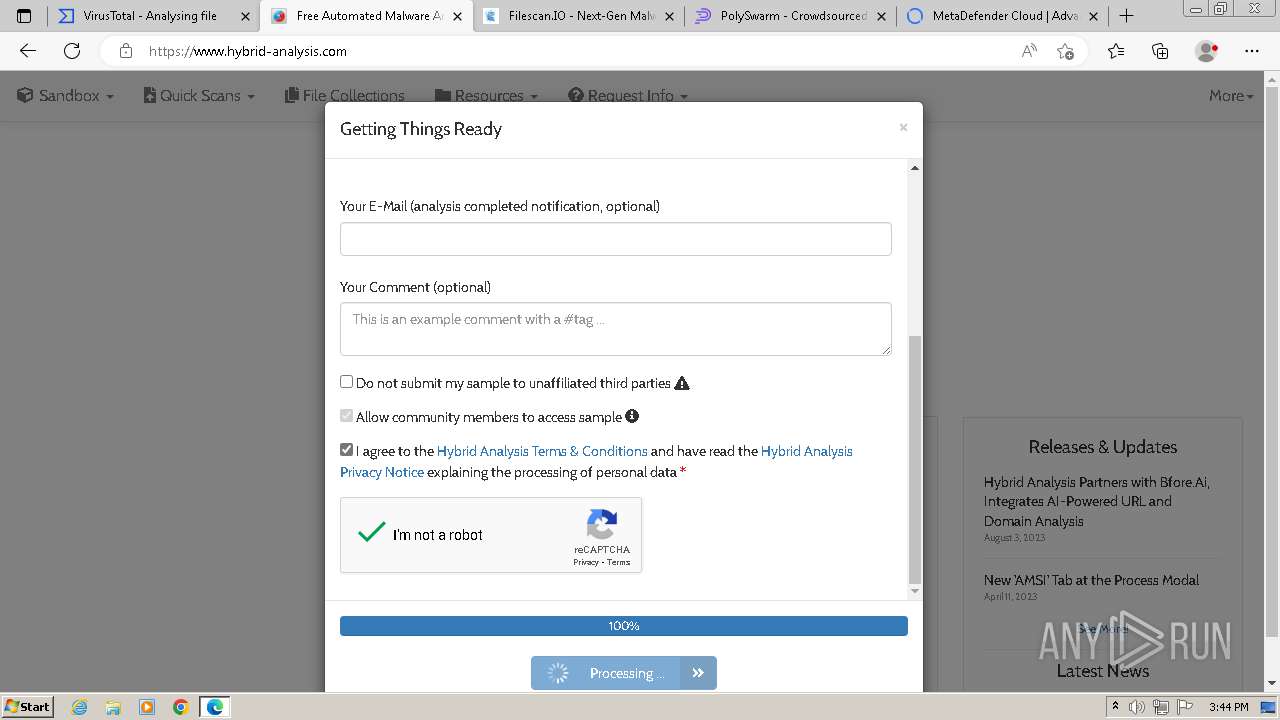Open the browser profile icon

click(x=1206, y=51)
